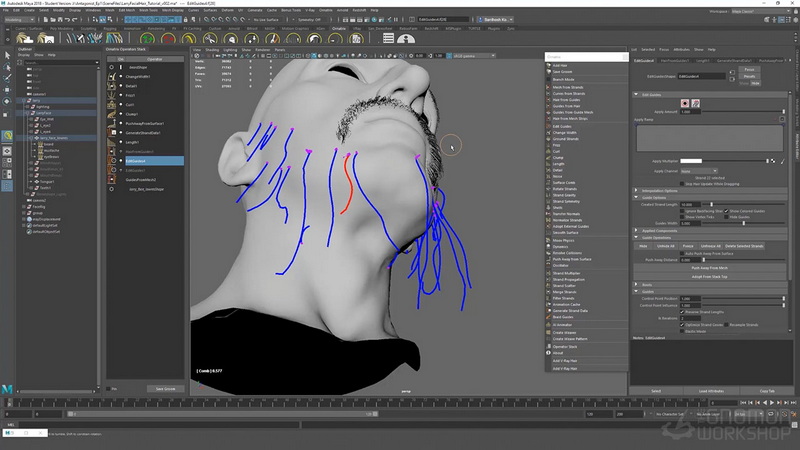
Task: Select the Paint Select tool in toolbox
Action: point(7,78)
